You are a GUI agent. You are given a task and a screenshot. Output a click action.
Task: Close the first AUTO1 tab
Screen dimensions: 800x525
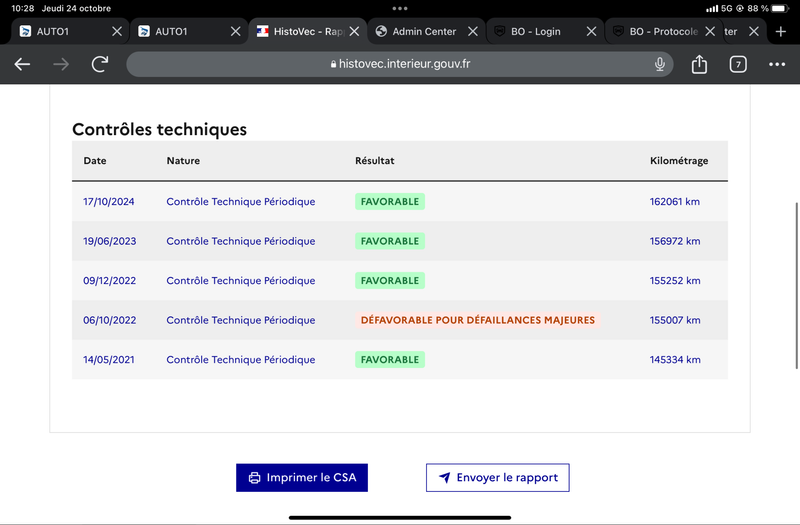coord(117,32)
